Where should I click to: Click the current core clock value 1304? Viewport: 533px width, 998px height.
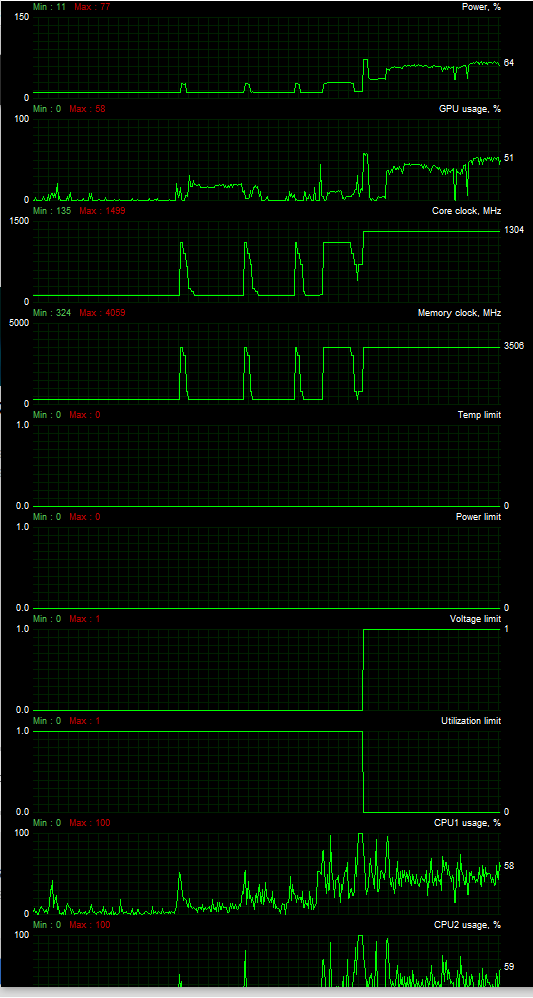[x=513, y=230]
